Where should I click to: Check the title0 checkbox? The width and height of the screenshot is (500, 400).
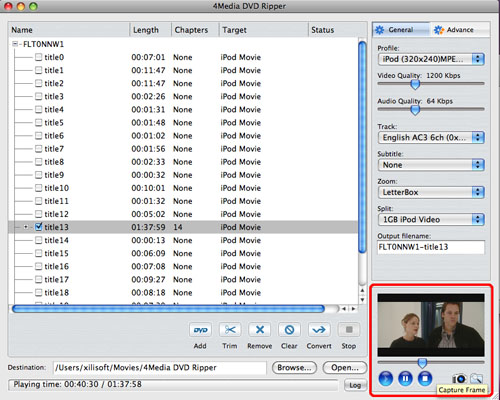[x=39, y=57]
